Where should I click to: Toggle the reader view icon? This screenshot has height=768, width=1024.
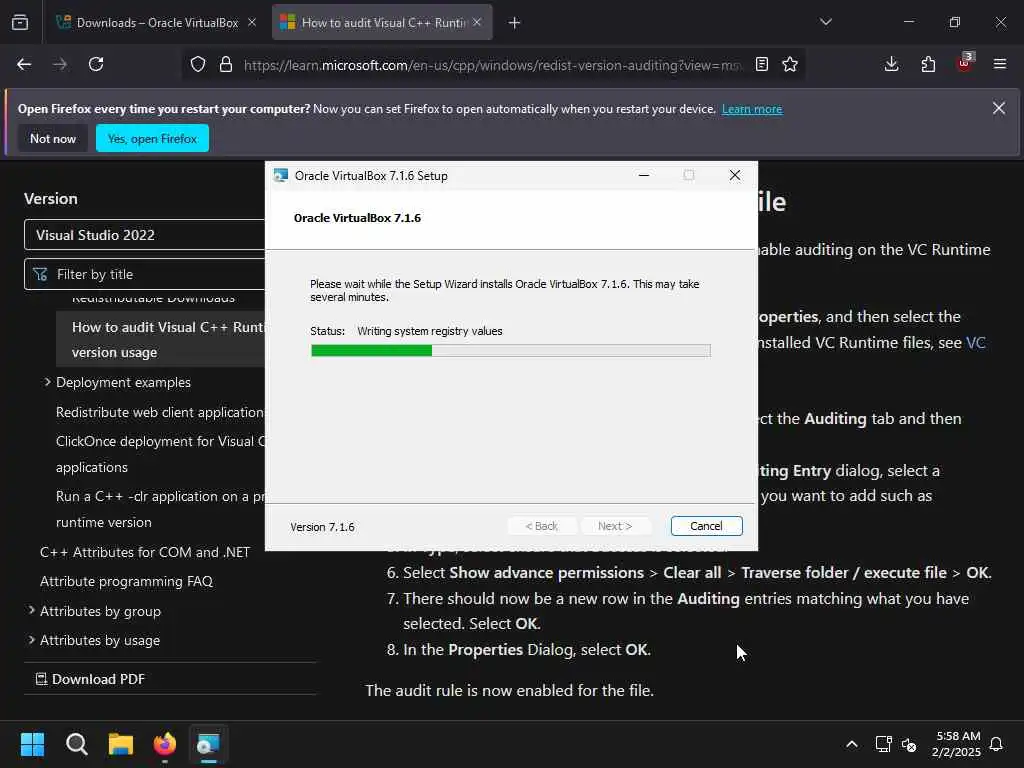(x=761, y=65)
